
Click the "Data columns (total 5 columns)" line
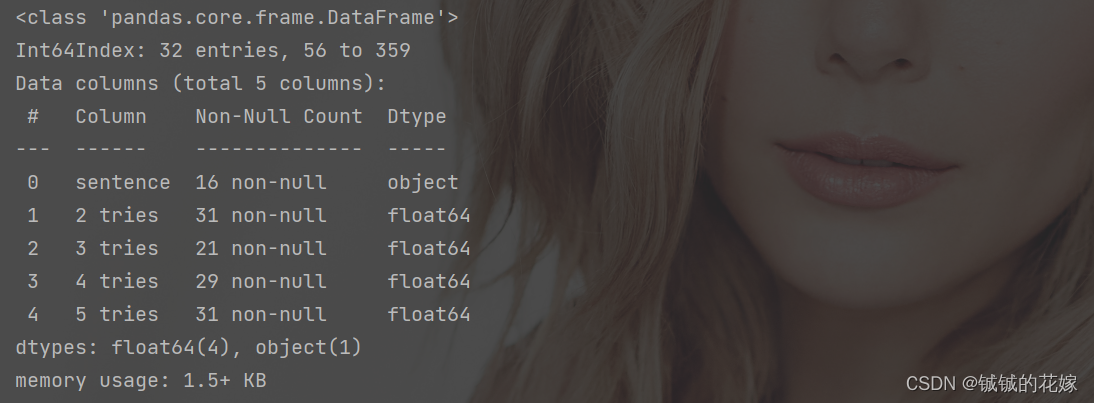[200, 83]
